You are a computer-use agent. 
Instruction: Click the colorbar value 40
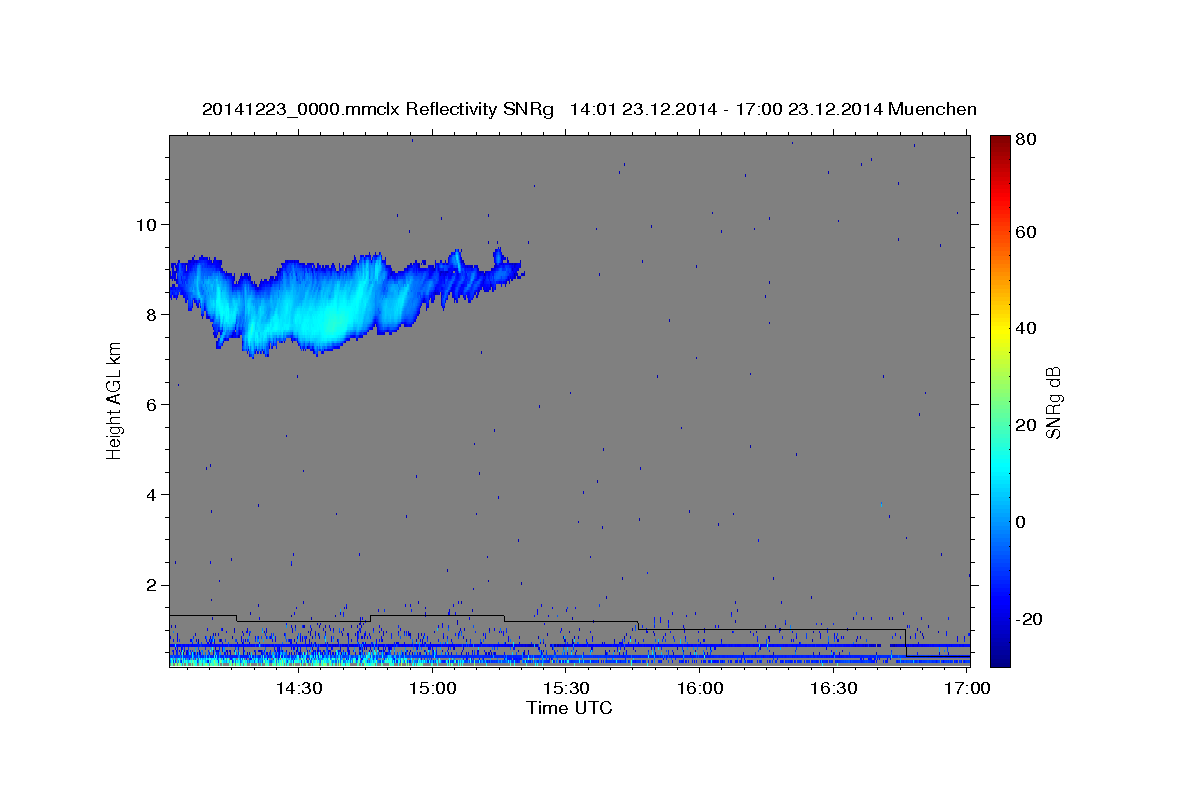tap(1026, 328)
